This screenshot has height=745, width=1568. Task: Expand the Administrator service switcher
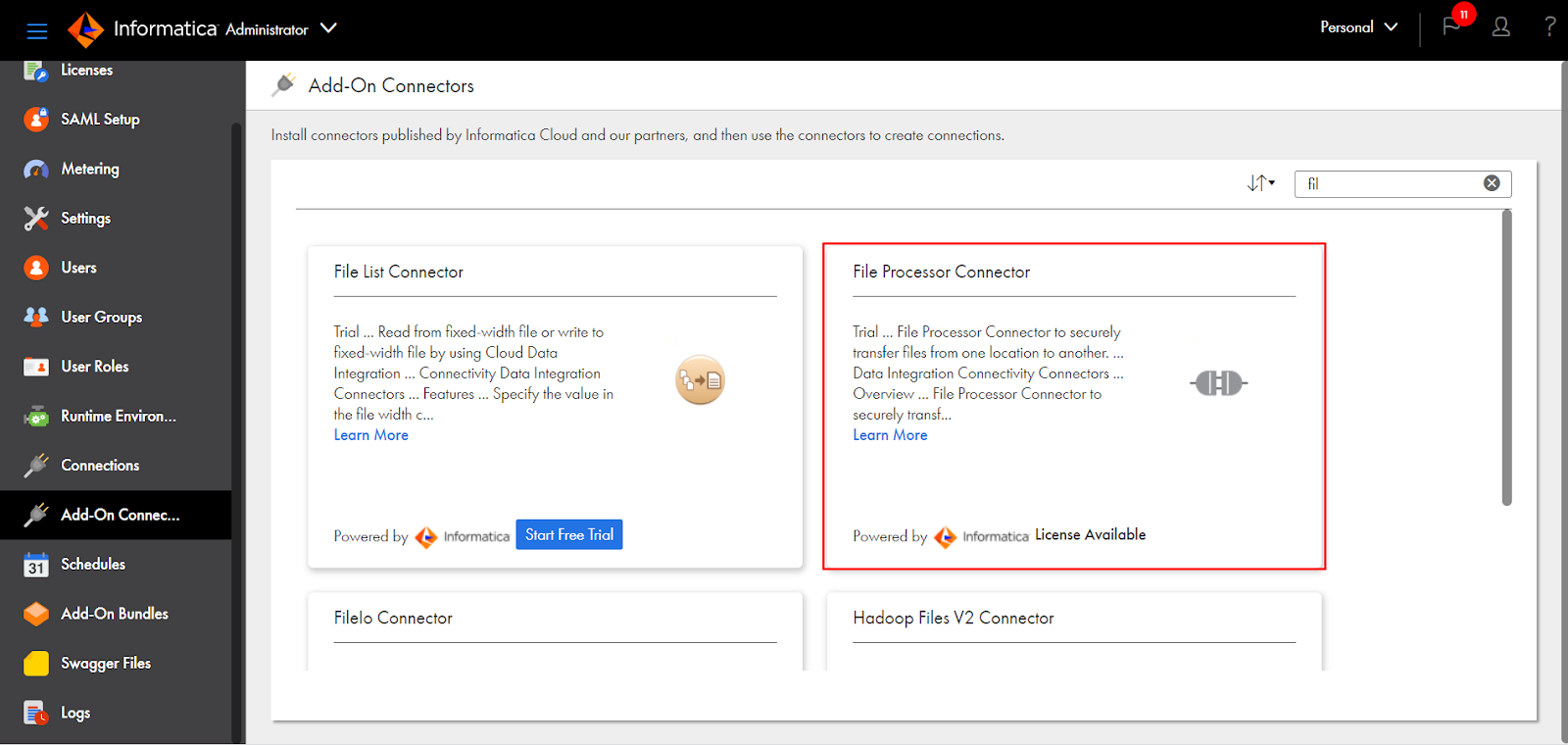pos(328,28)
